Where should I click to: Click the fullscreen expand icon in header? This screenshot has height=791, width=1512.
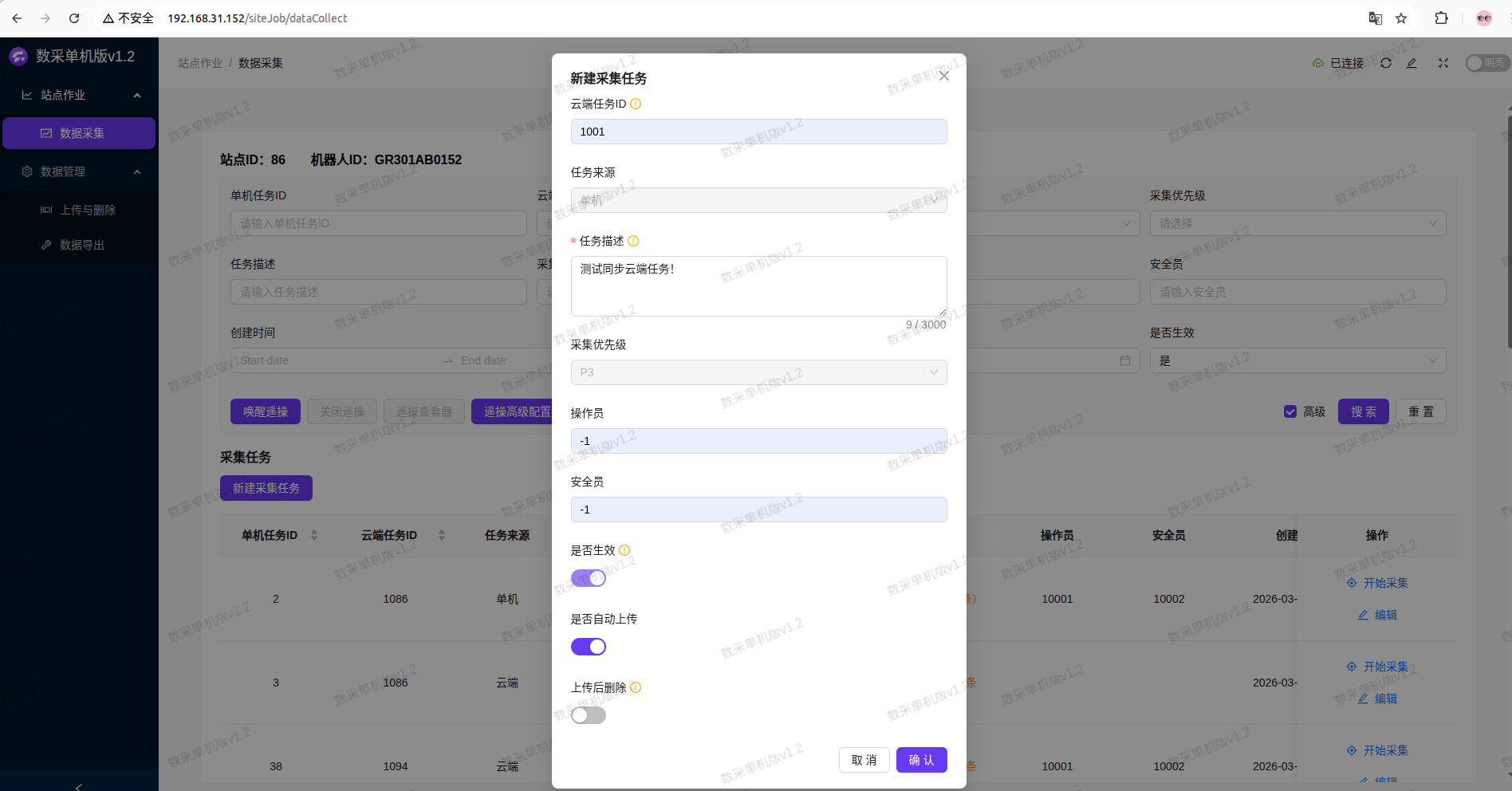(1443, 63)
